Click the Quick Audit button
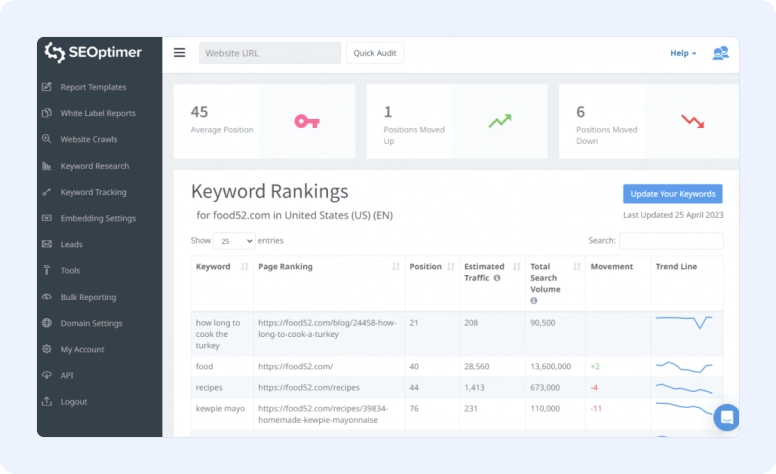This screenshot has height=474, width=776. coord(375,53)
